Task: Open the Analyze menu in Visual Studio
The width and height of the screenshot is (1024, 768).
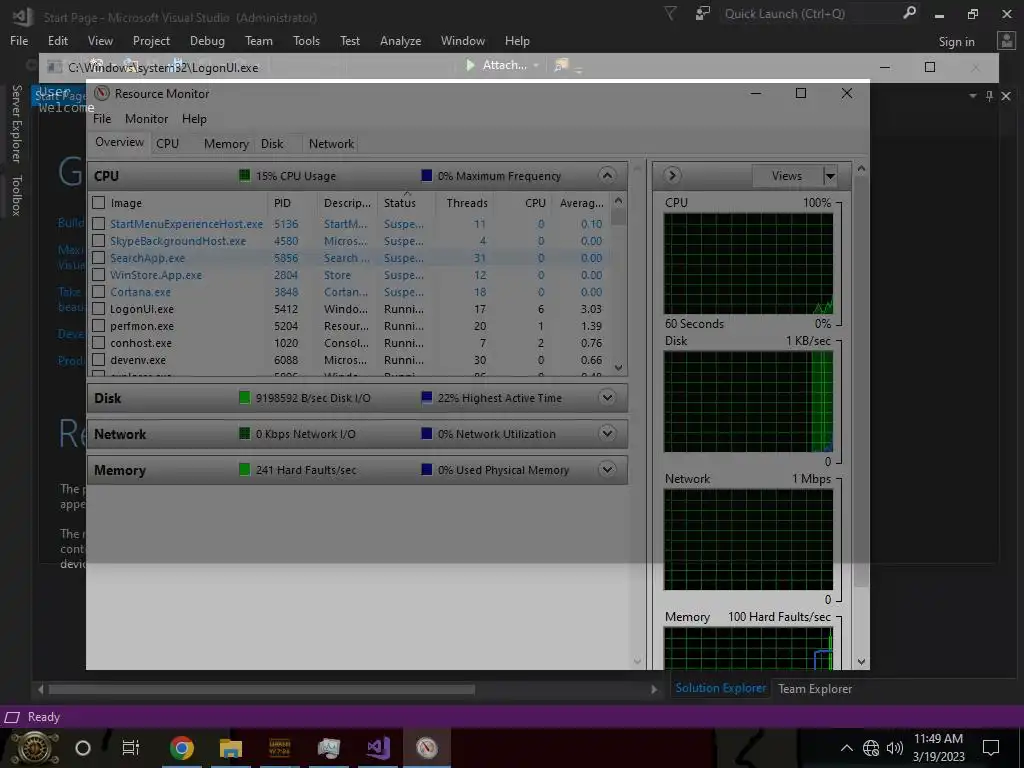Action: pyautogui.click(x=400, y=41)
